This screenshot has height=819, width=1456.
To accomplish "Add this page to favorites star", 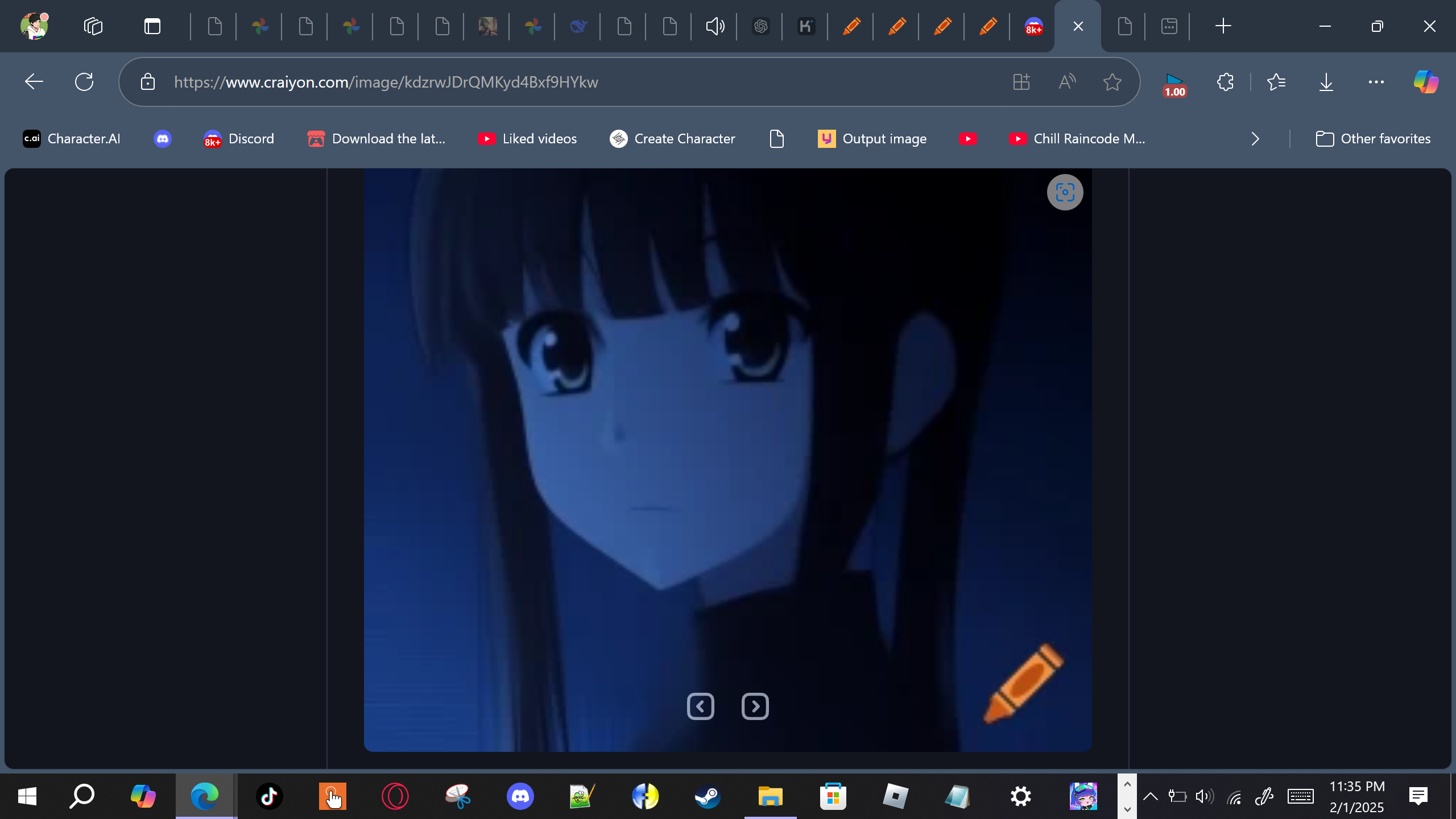I will [x=1112, y=82].
